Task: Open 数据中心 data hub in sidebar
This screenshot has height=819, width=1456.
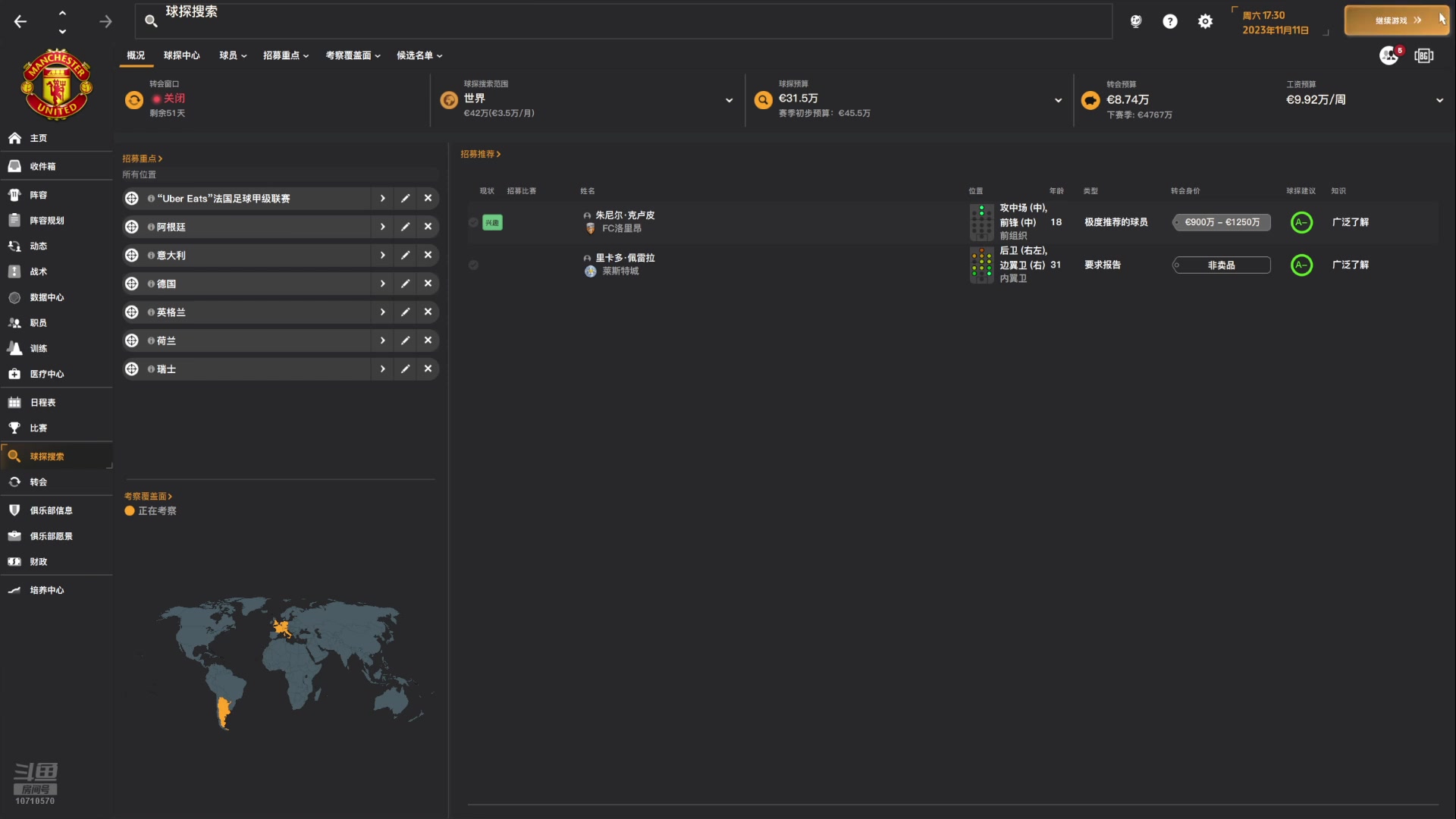Action: click(56, 297)
